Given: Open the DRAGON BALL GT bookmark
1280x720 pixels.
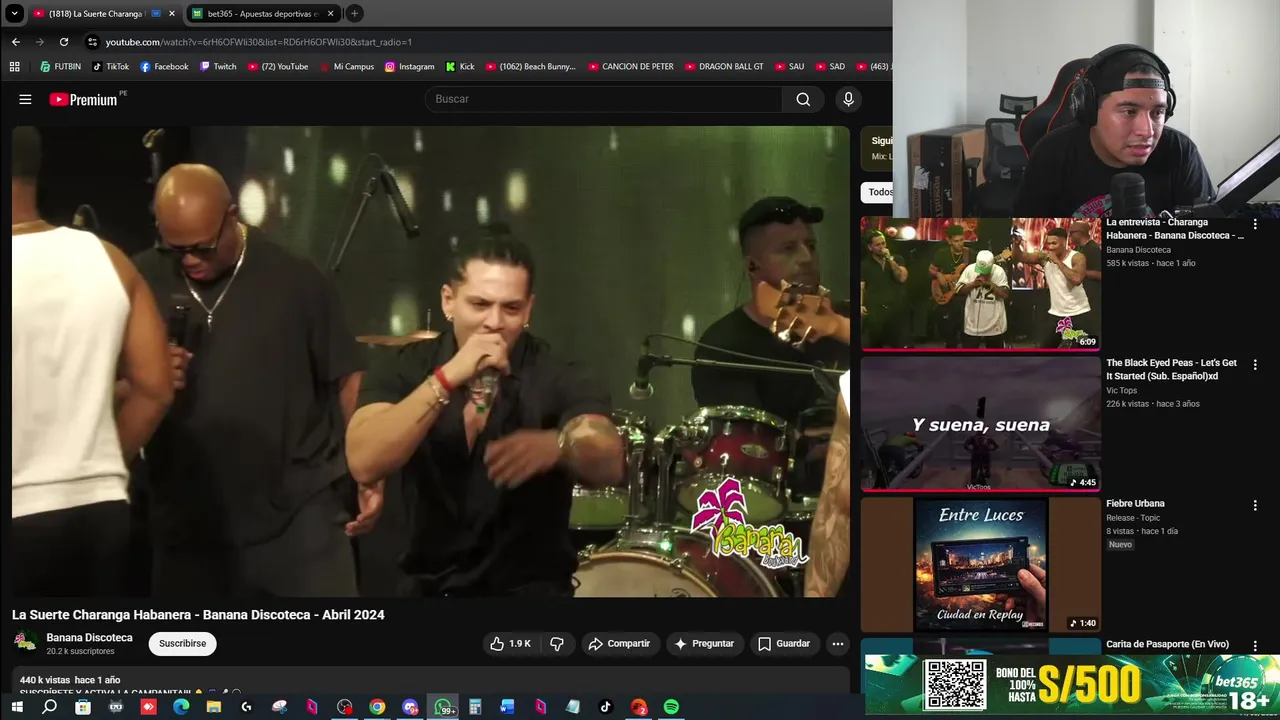Looking at the screenshot, I should coord(724,67).
